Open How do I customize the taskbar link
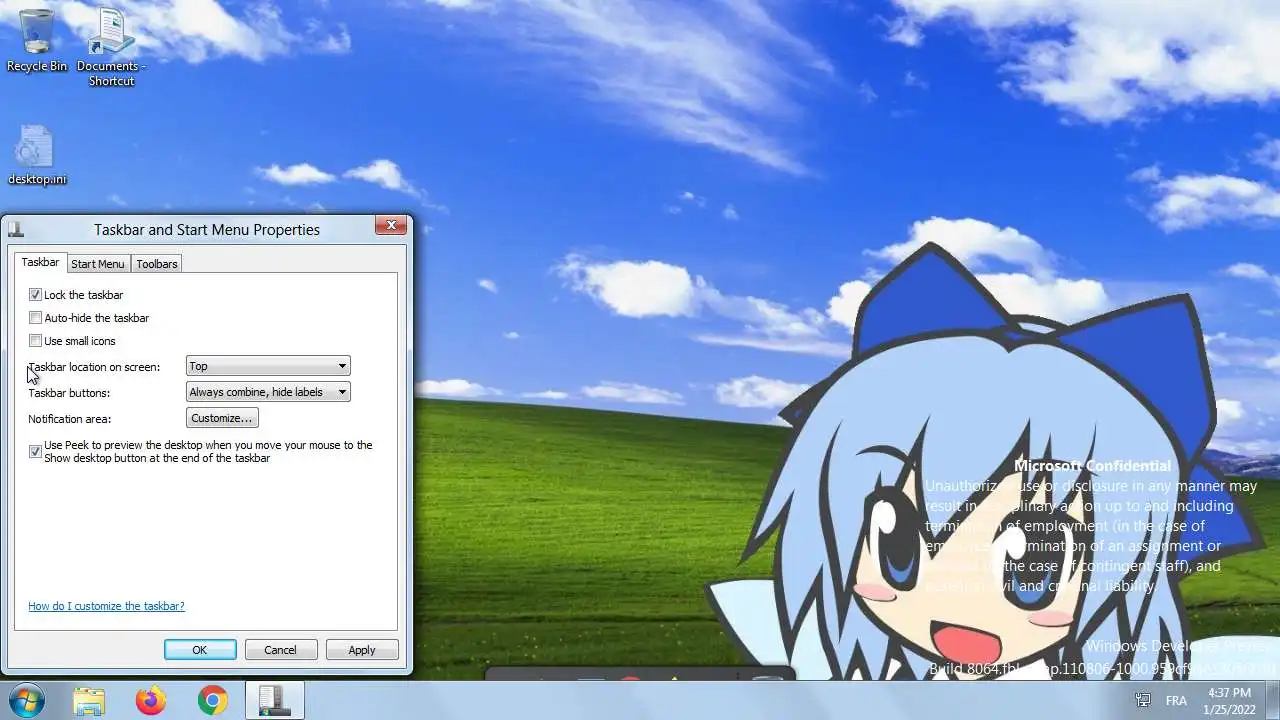The image size is (1280, 720). pos(106,606)
